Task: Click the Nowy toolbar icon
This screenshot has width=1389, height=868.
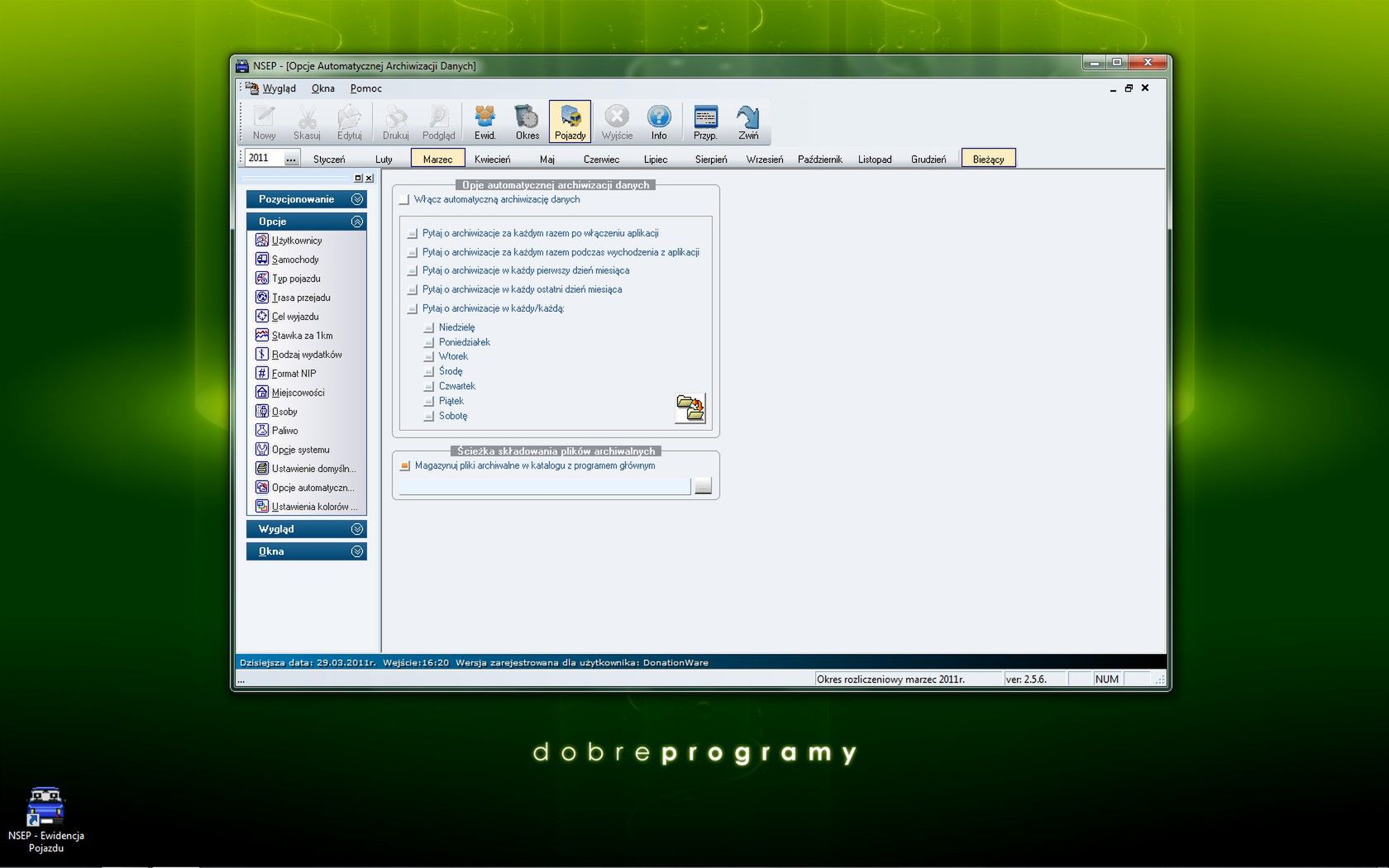Action: pyautogui.click(x=265, y=122)
